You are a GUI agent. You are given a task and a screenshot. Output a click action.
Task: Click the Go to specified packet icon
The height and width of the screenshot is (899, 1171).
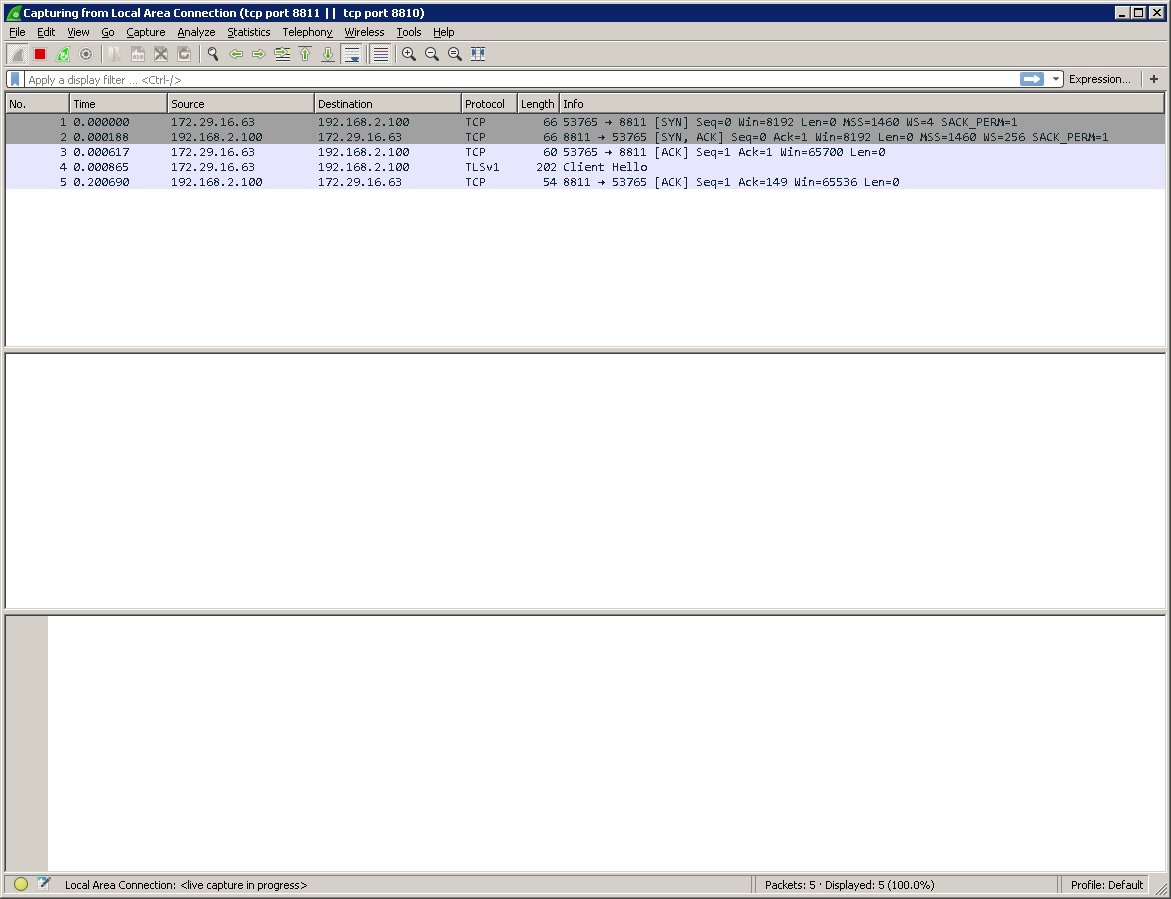click(x=282, y=54)
